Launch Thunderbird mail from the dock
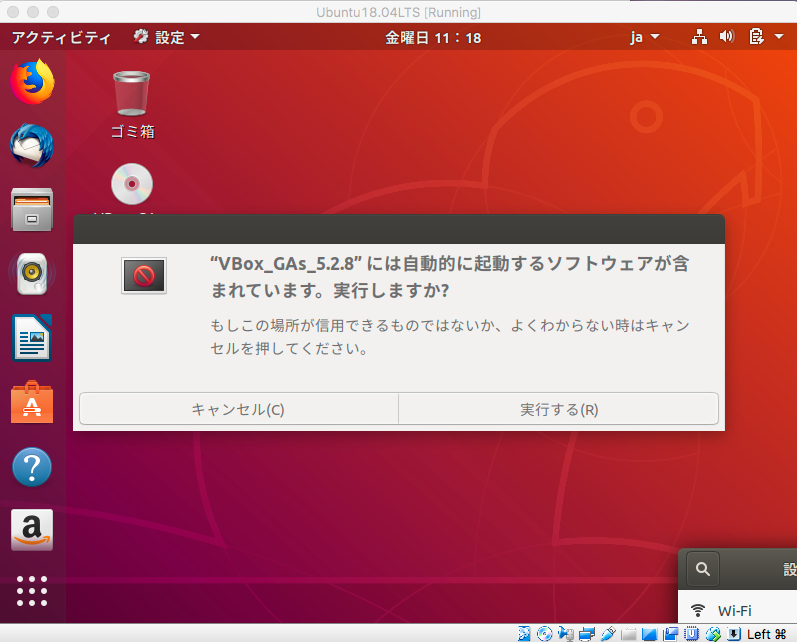Screen dimensions: 797x642 tap(32, 146)
